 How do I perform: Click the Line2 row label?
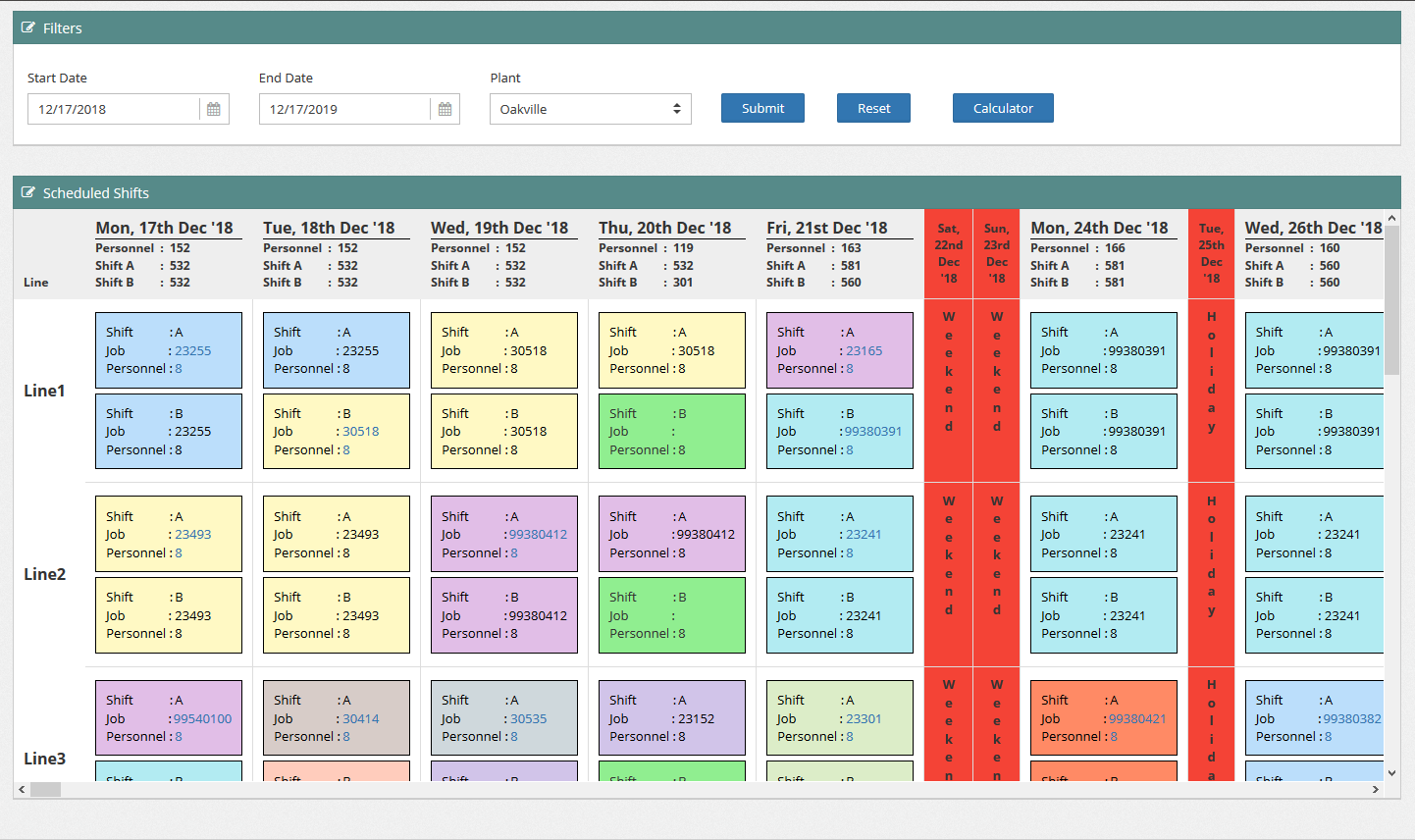[x=44, y=574]
